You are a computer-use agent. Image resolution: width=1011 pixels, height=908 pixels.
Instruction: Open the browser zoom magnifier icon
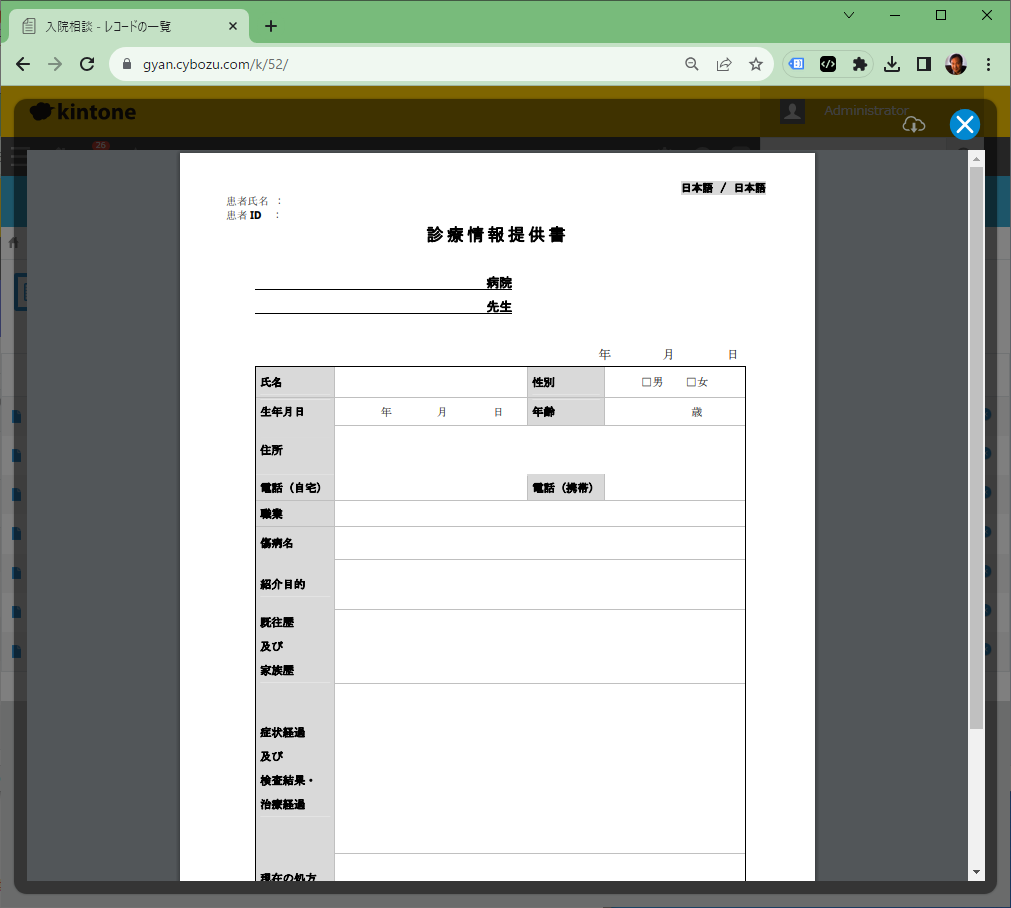coord(692,64)
